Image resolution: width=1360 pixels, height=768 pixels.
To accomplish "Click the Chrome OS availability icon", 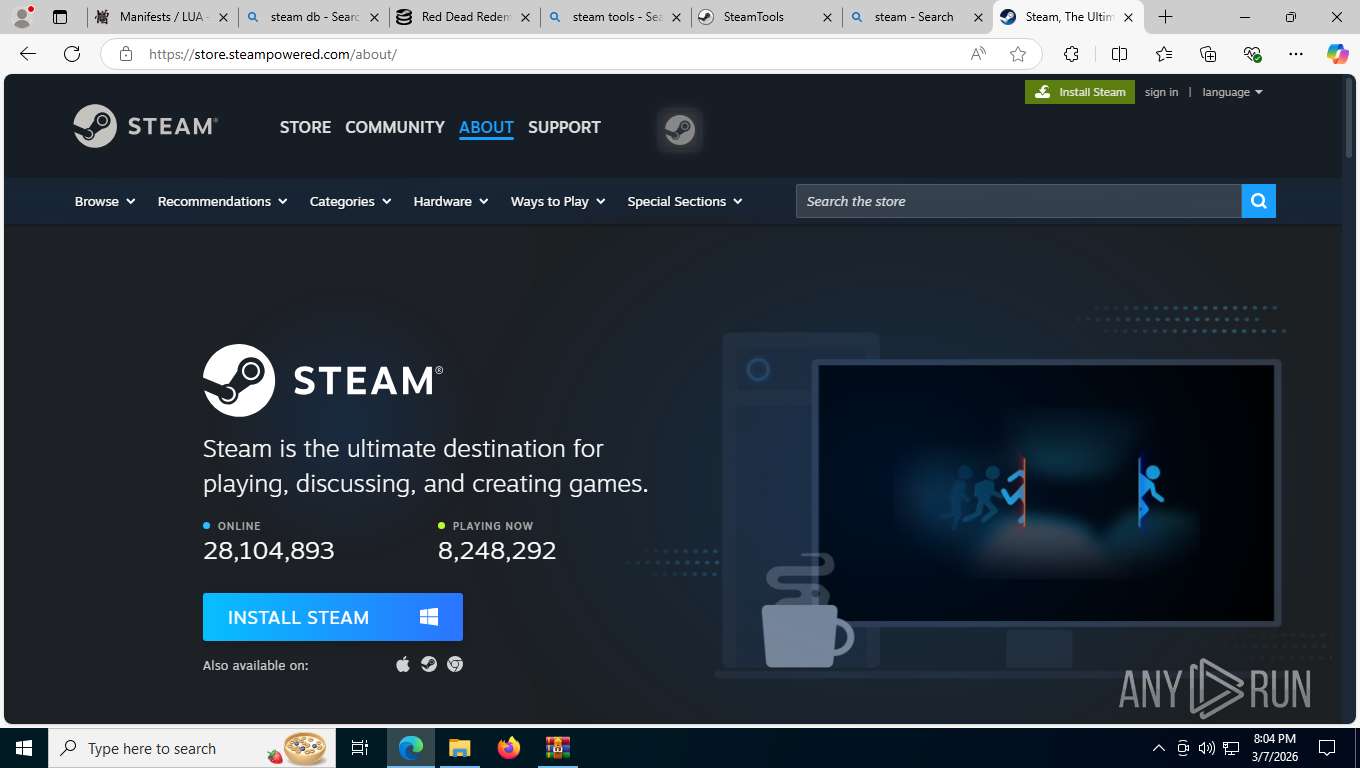I will click(x=455, y=664).
